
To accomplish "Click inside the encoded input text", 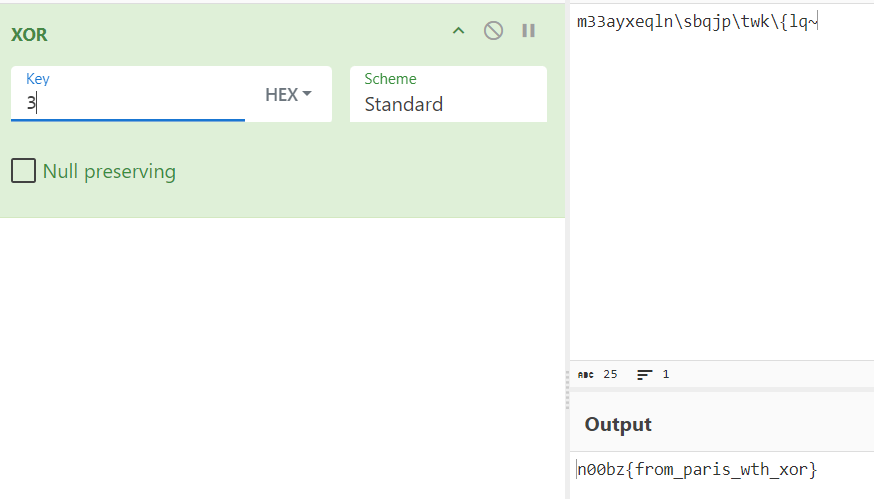I will [697, 22].
